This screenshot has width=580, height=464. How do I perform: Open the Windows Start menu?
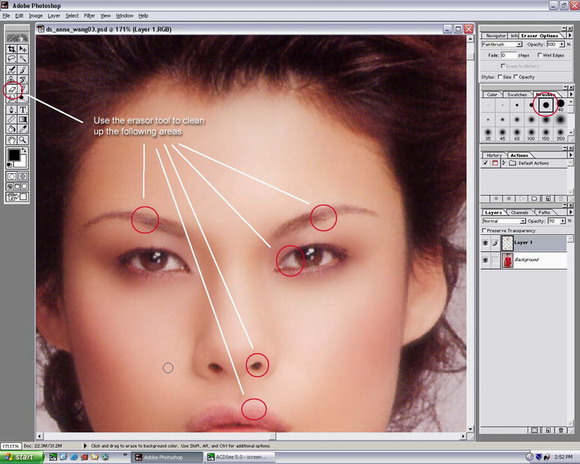21,457
